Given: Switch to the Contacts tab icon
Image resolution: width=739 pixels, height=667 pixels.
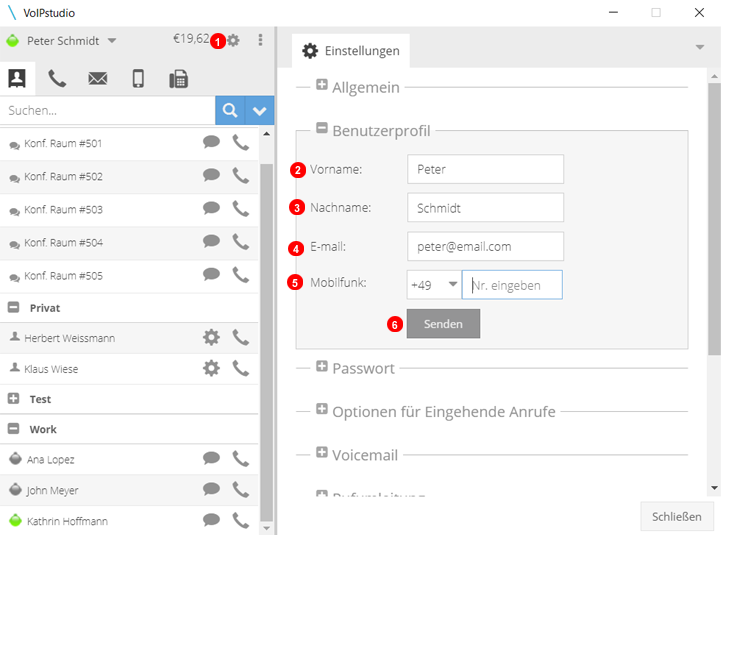Looking at the screenshot, I should [x=17, y=78].
